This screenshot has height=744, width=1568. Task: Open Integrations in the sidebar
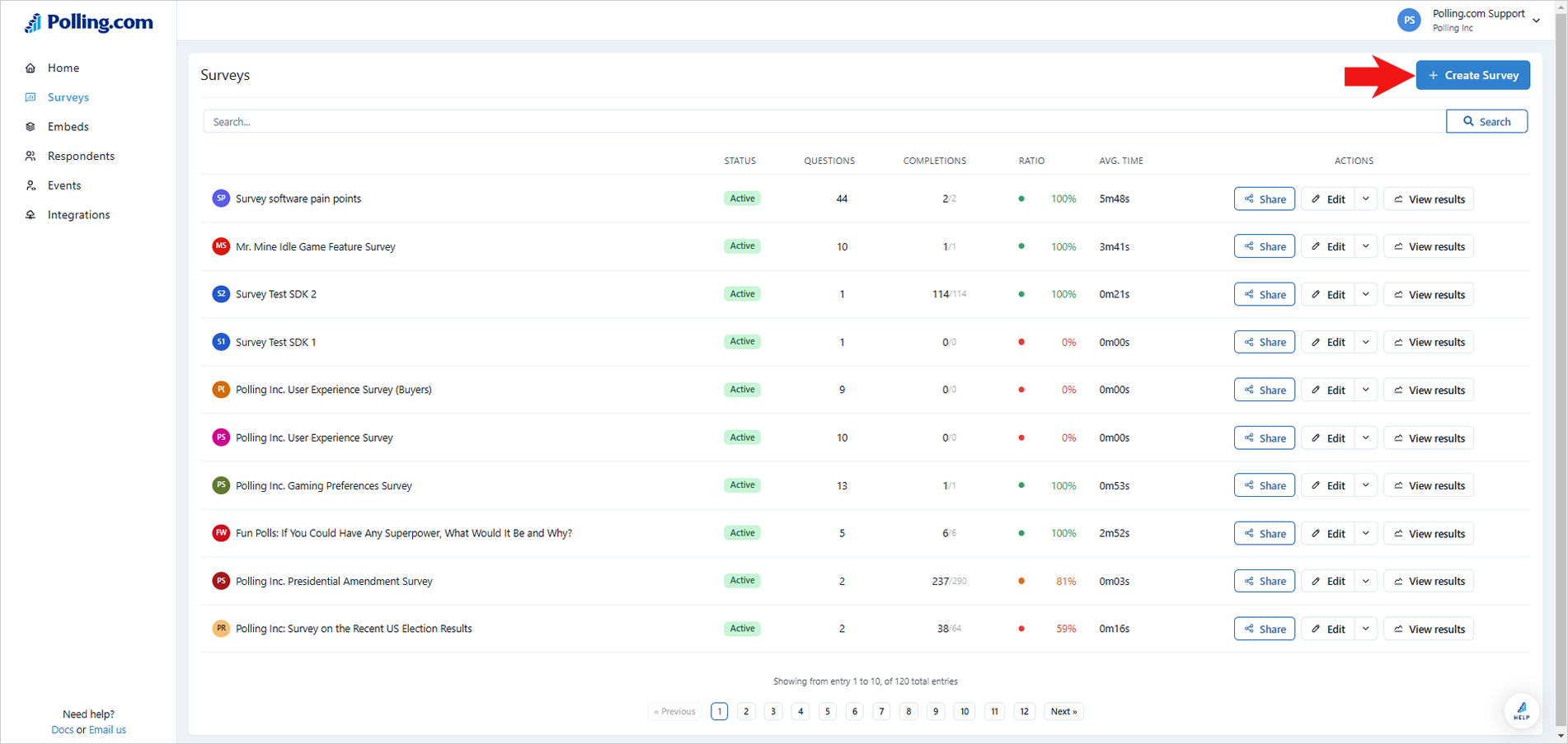(x=78, y=215)
